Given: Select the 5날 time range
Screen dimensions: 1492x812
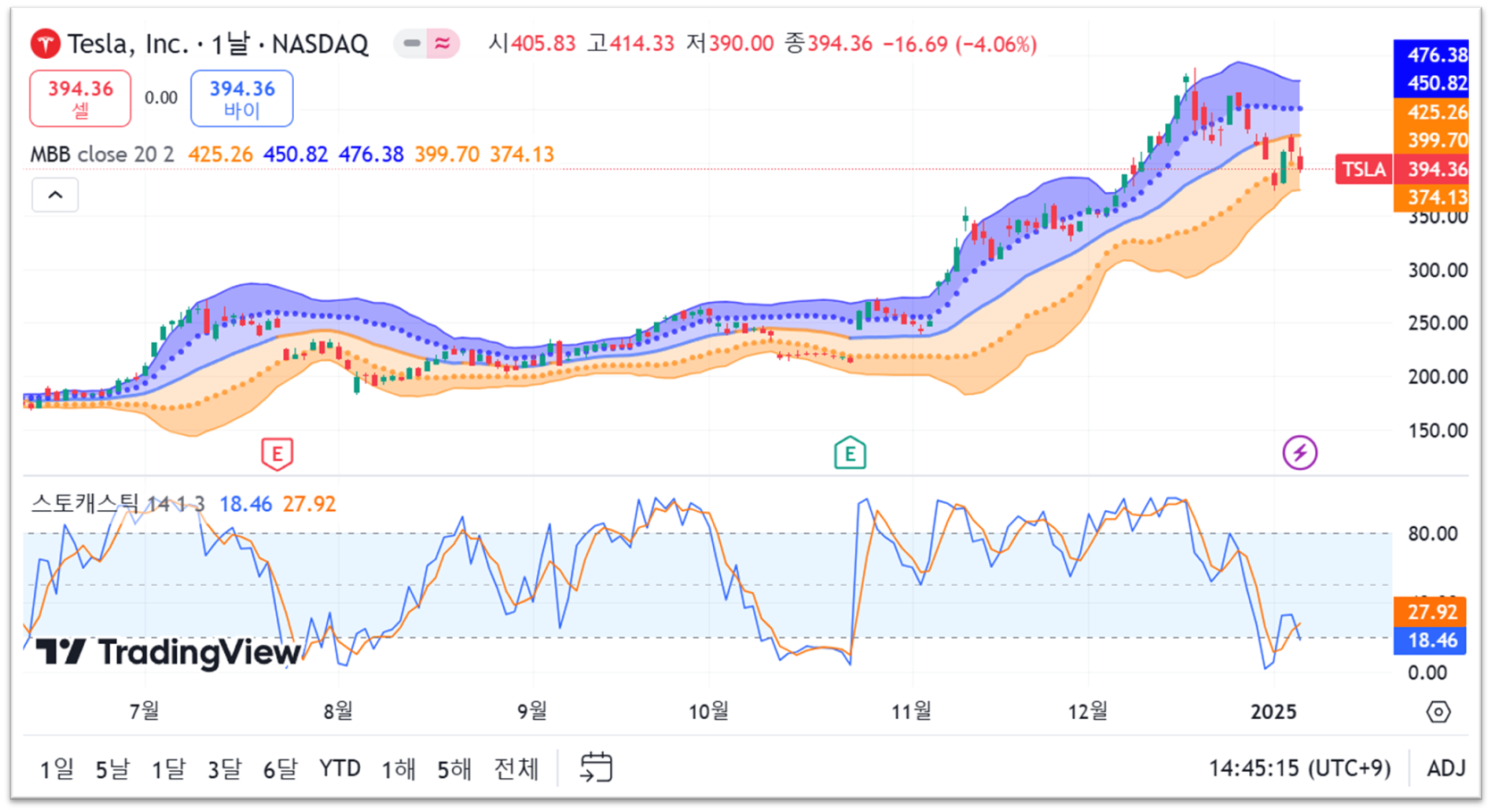Looking at the screenshot, I should (113, 768).
